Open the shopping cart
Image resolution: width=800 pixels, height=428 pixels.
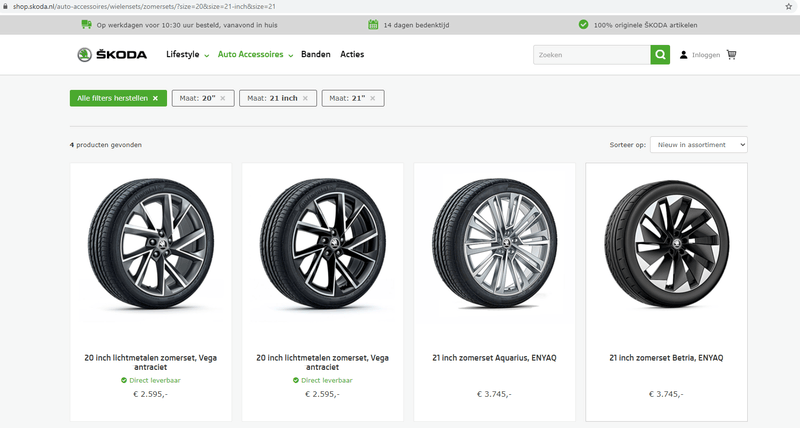(x=731, y=55)
